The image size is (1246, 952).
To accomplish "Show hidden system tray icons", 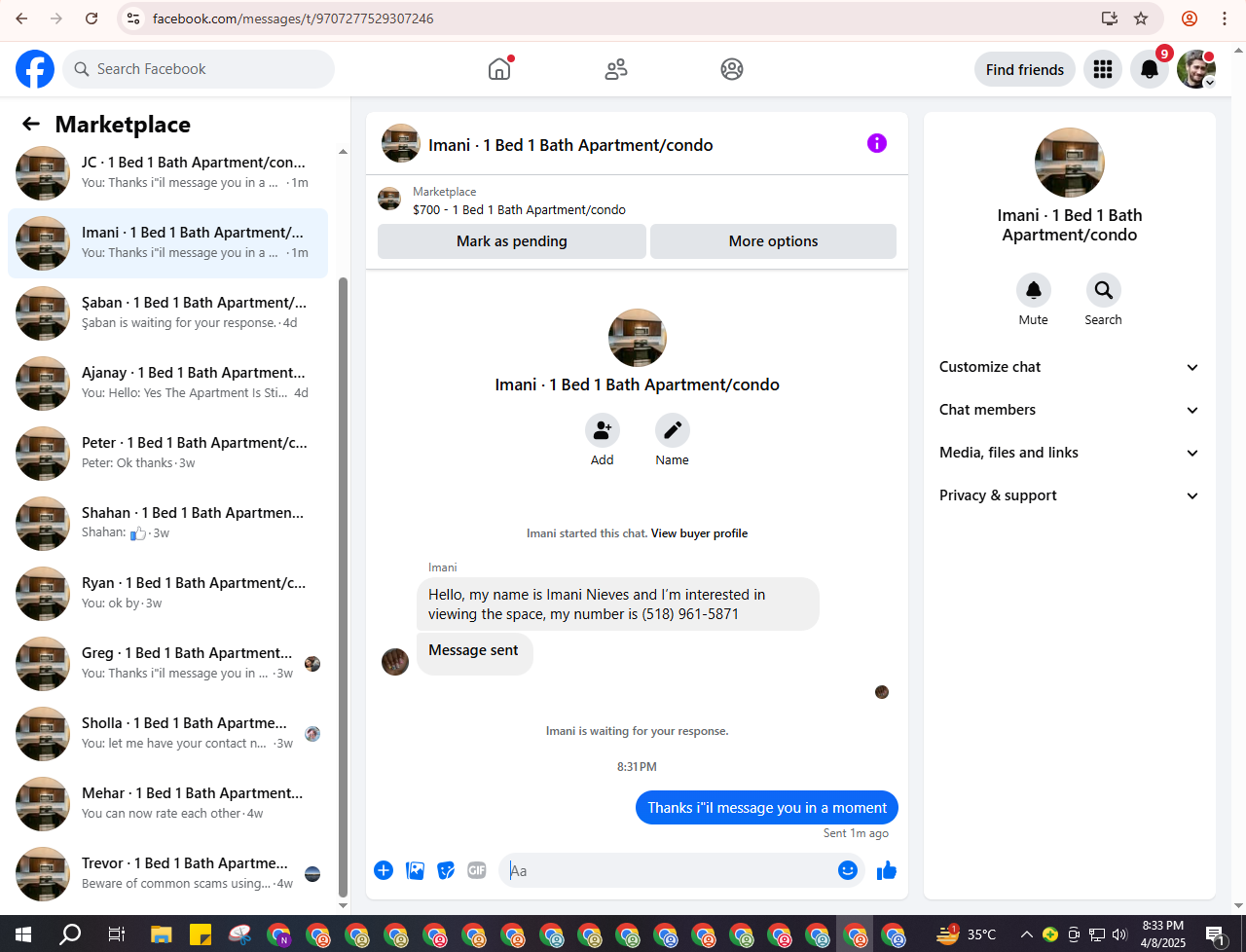I will [1026, 934].
